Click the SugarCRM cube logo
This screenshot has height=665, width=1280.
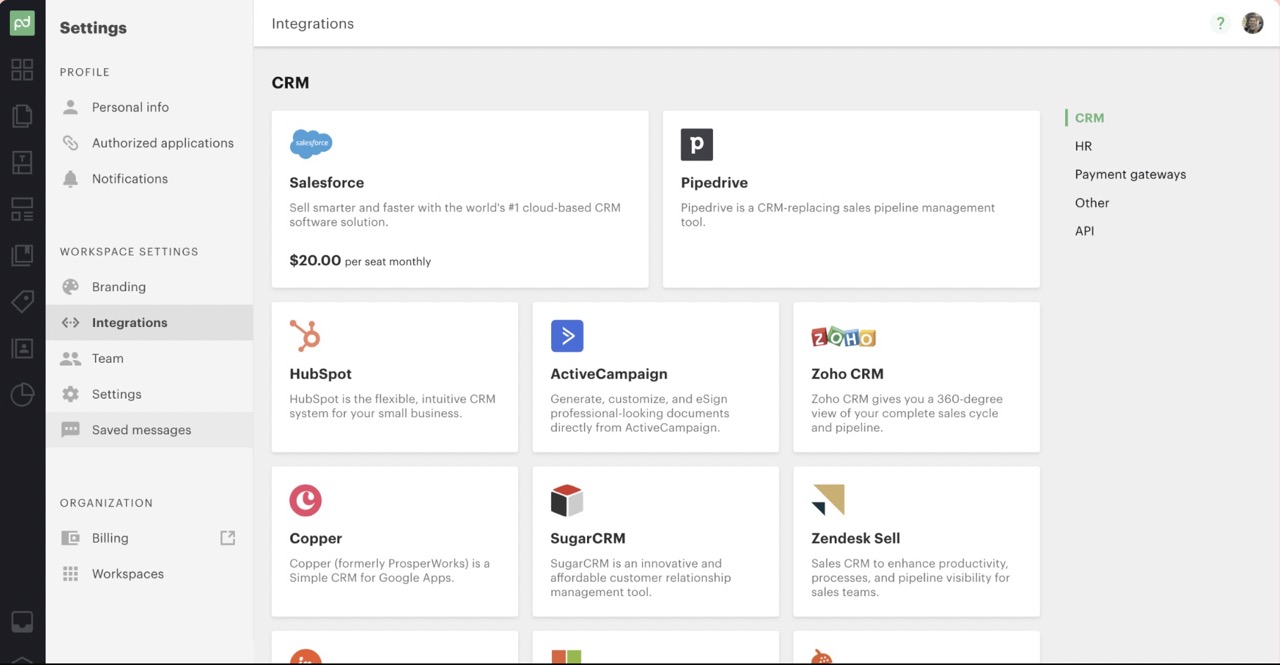pos(567,500)
